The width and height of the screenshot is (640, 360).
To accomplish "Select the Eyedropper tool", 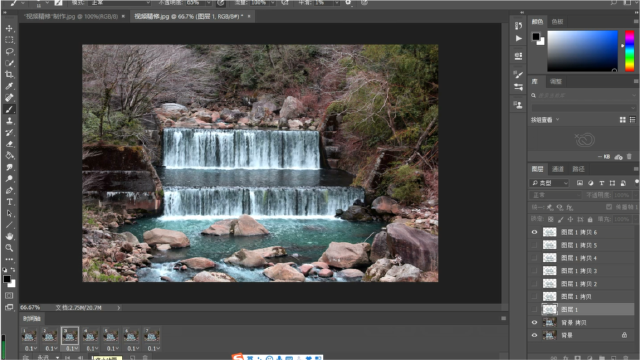I will 9,86.
